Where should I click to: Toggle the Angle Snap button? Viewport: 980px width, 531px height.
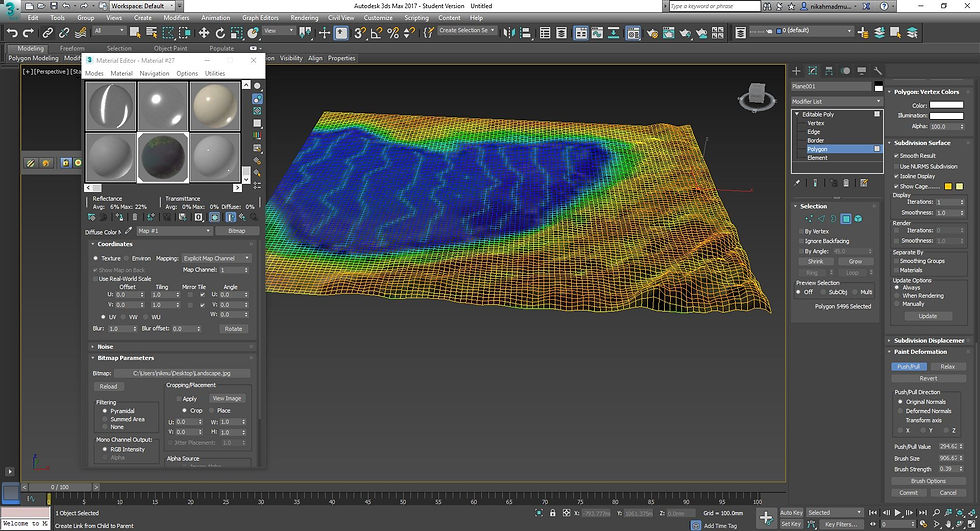pyautogui.click(x=376, y=33)
